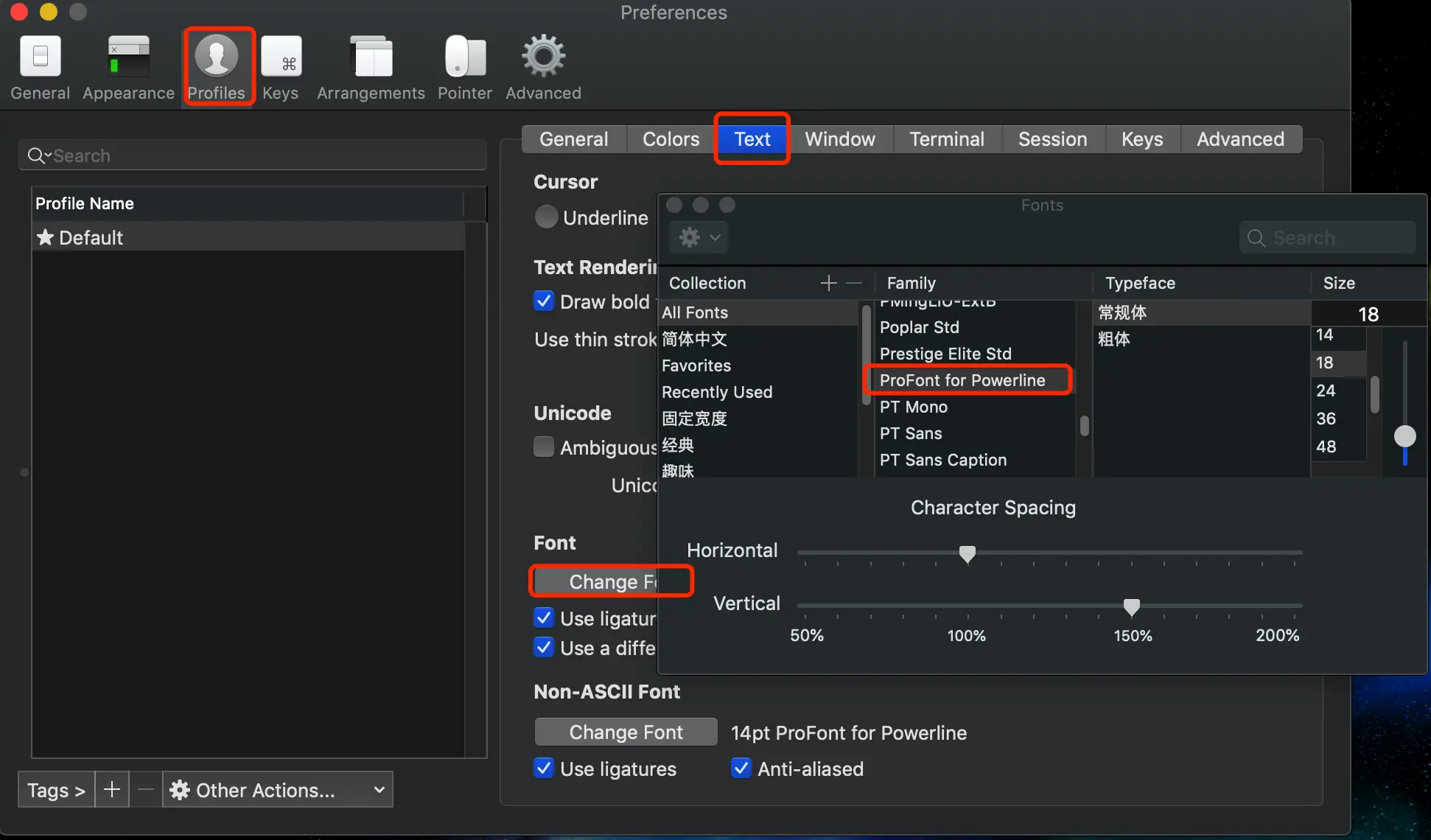This screenshot has width=1431, height=840.
Task: Switch to the Terminal tab
Action: (x=946, y=139)
